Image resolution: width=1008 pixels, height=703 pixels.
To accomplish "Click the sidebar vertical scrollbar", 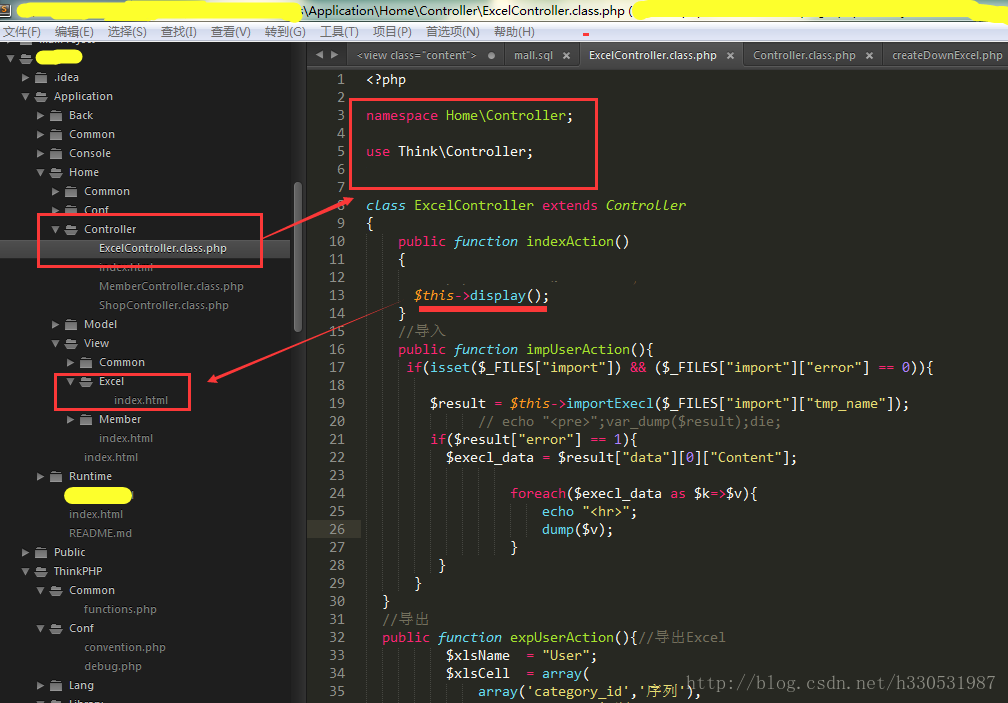I will [x=297, y=255].
